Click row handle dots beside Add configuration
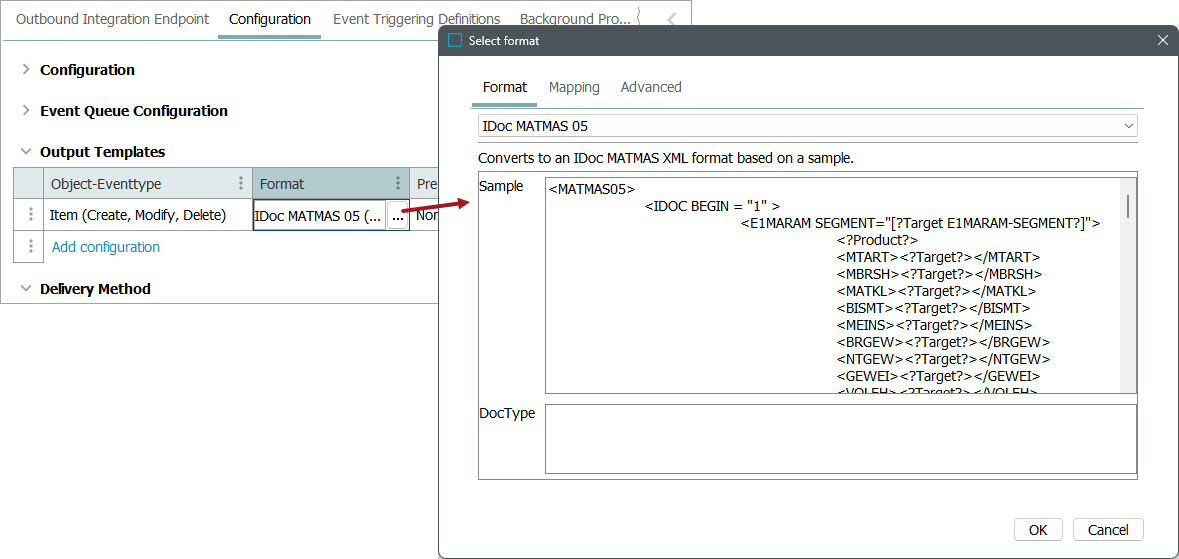The width and height of the screenshot is (1179, 559). click(30, 247)
